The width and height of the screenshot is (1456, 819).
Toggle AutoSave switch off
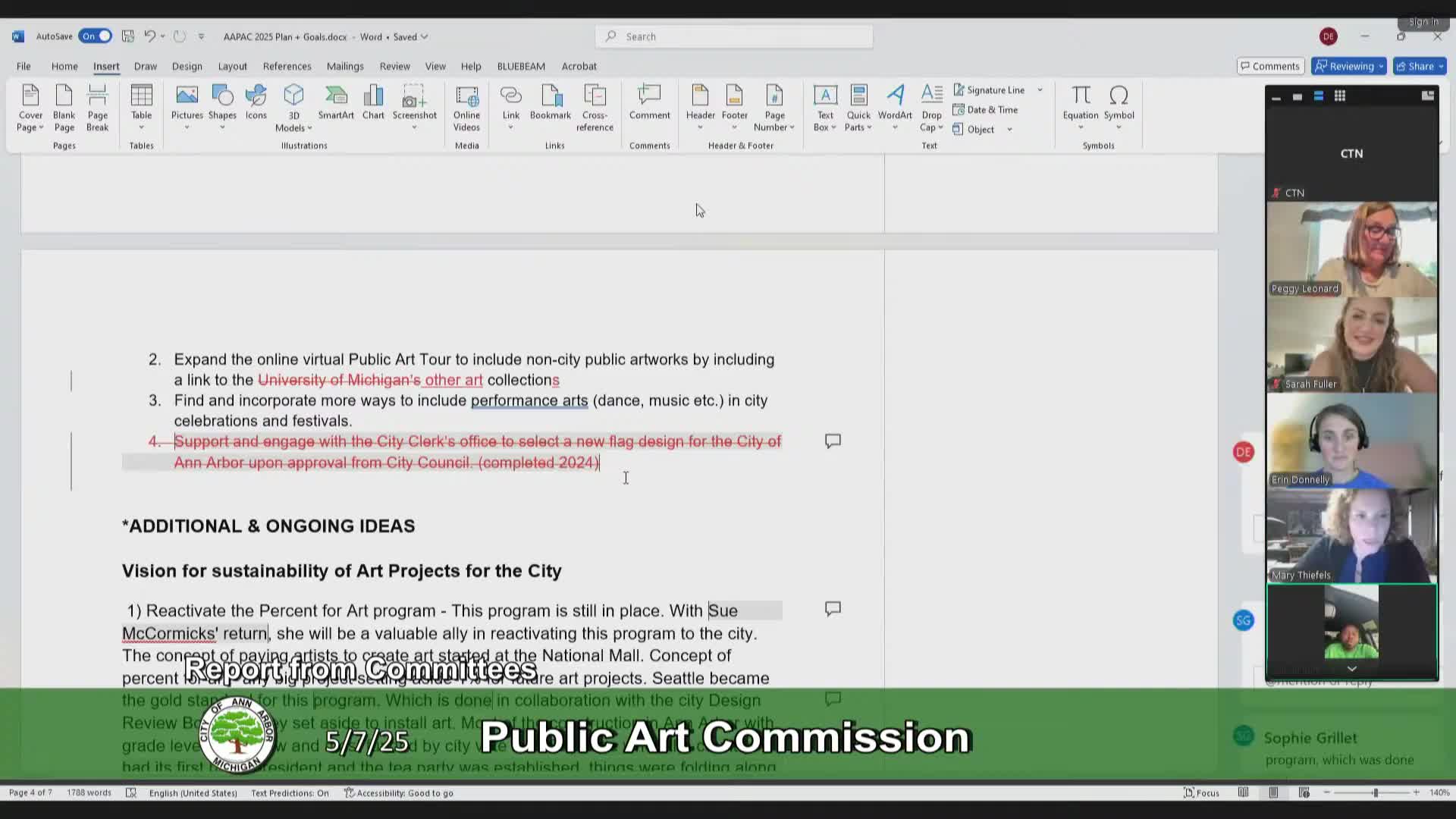click(x=96, y=36)
